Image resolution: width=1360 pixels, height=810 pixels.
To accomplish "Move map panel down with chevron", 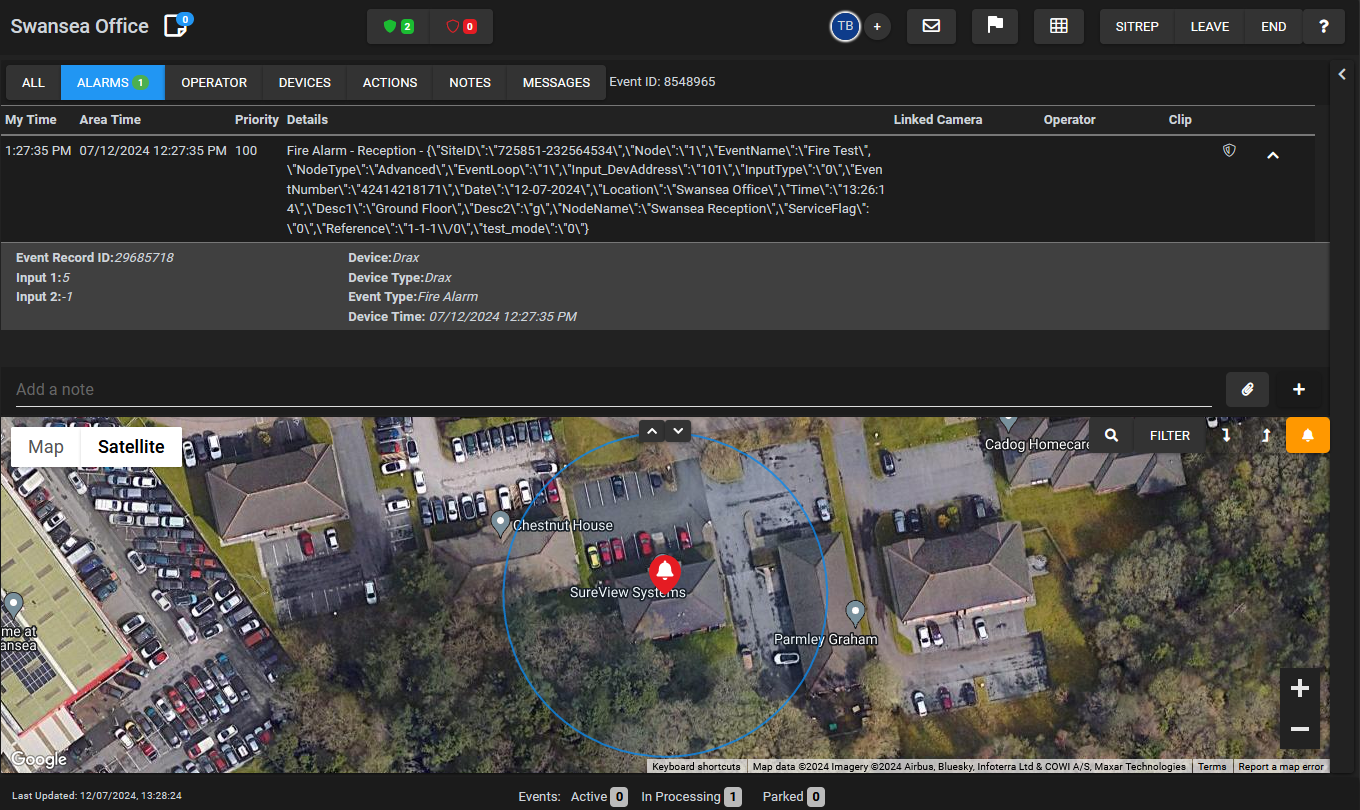I will coord(678,431).
